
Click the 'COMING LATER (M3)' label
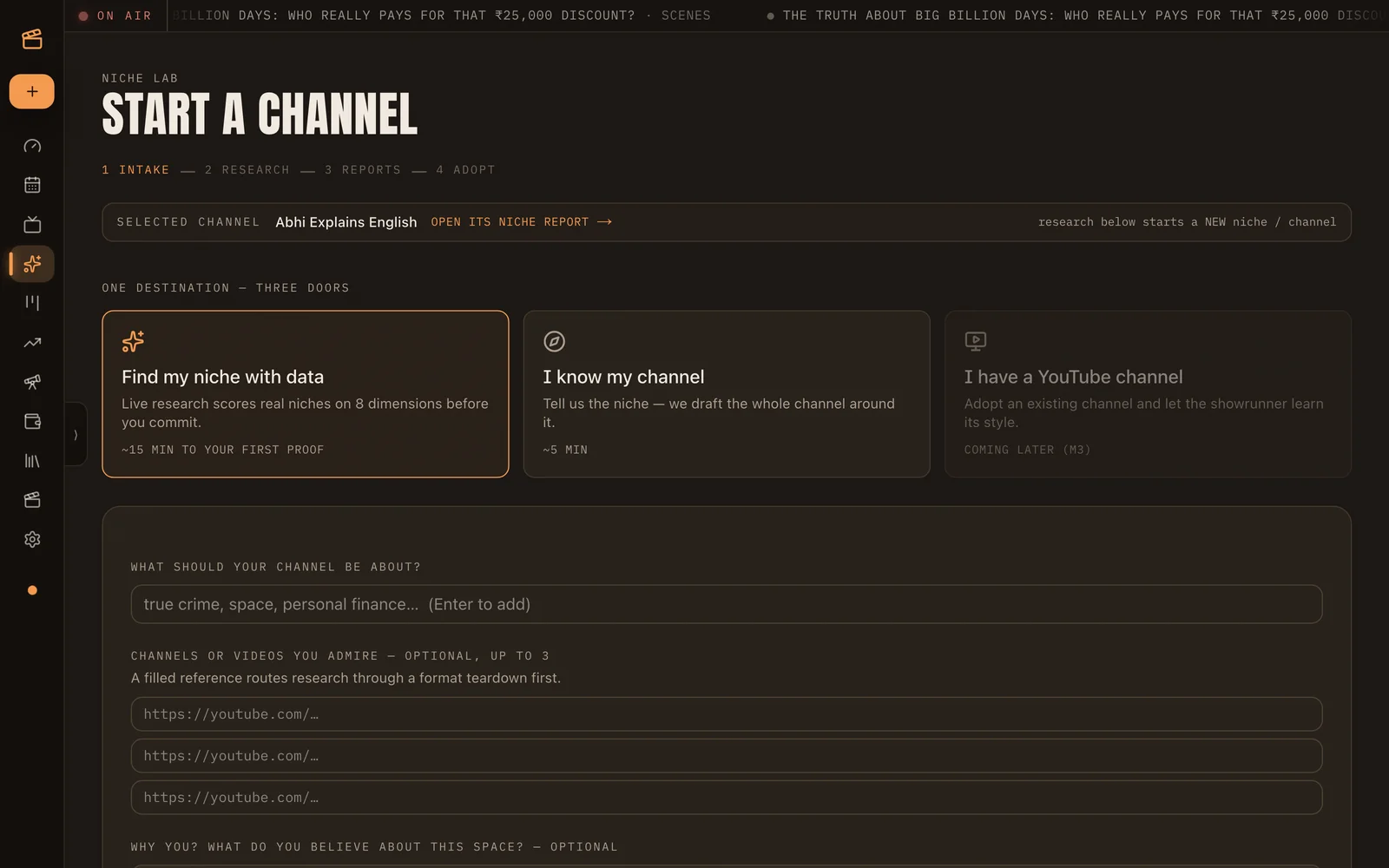click(1027, 450)
